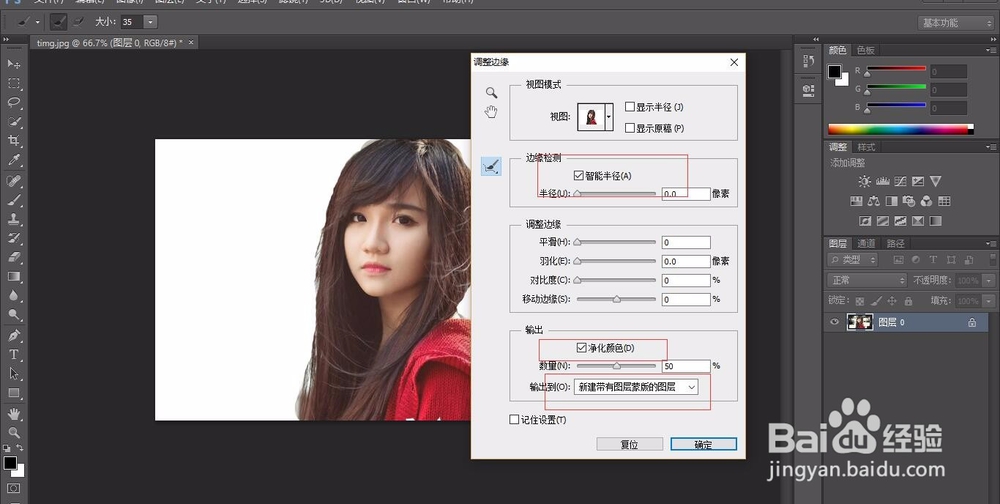
Task: Click the 确定 button in the dialog
Action: (x=703, y=444)
